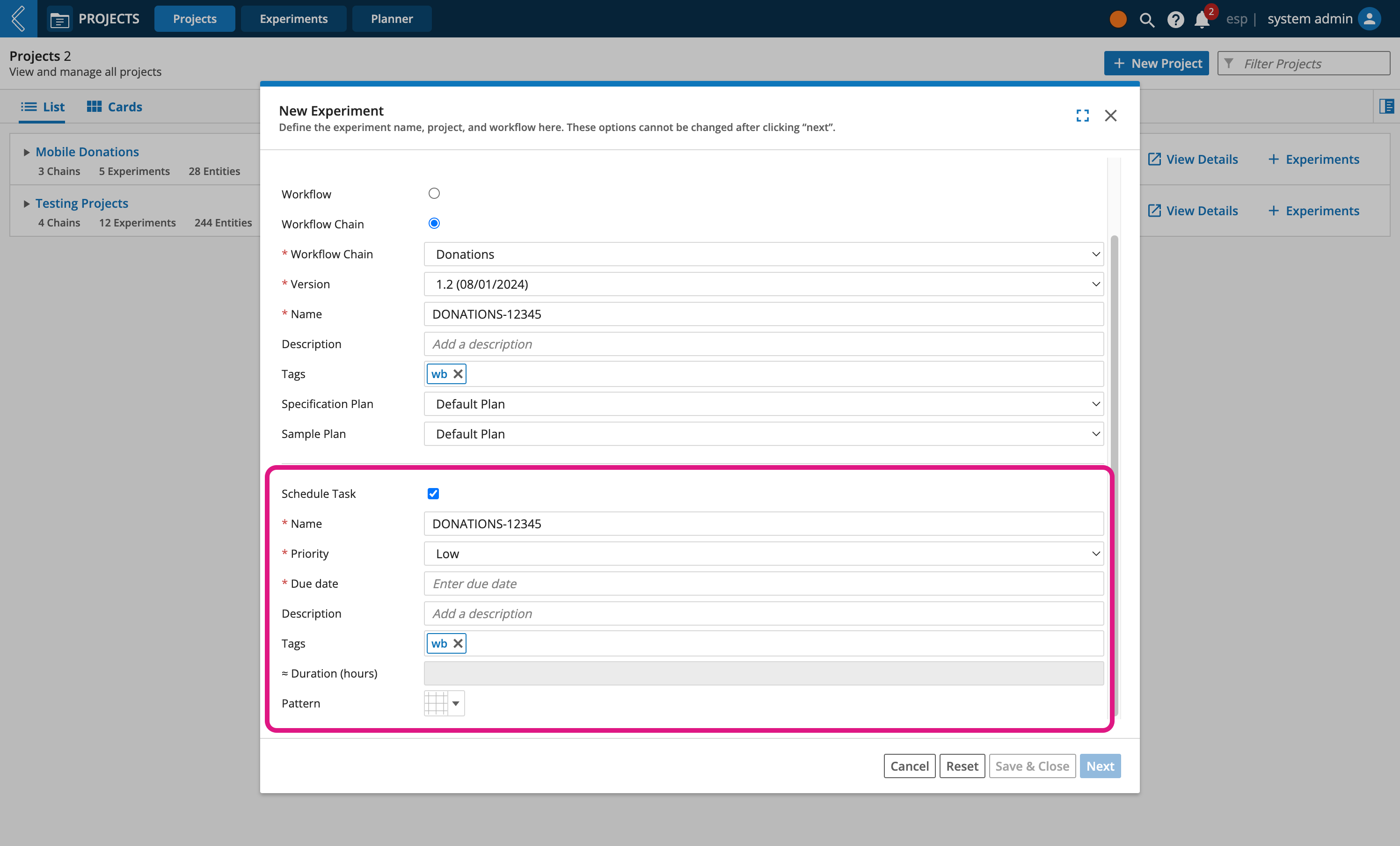Select the Workflow radio button
This screenshot has width=1400, height=846.
pyautogui.click(x=434, y=194)
